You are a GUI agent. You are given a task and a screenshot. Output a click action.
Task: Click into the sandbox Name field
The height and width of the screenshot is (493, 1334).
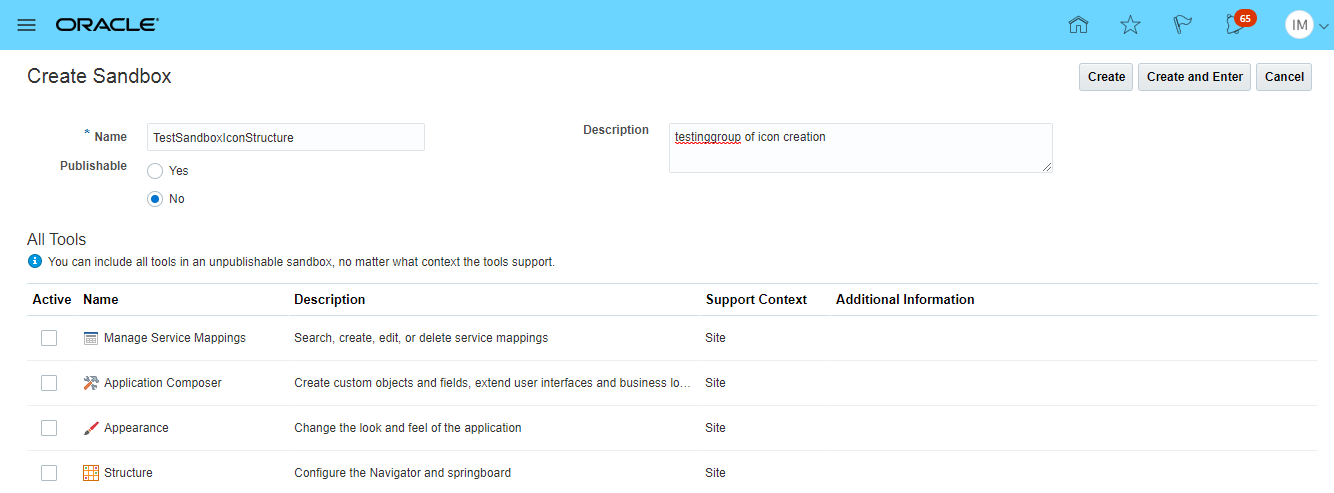tap(285, 137)
